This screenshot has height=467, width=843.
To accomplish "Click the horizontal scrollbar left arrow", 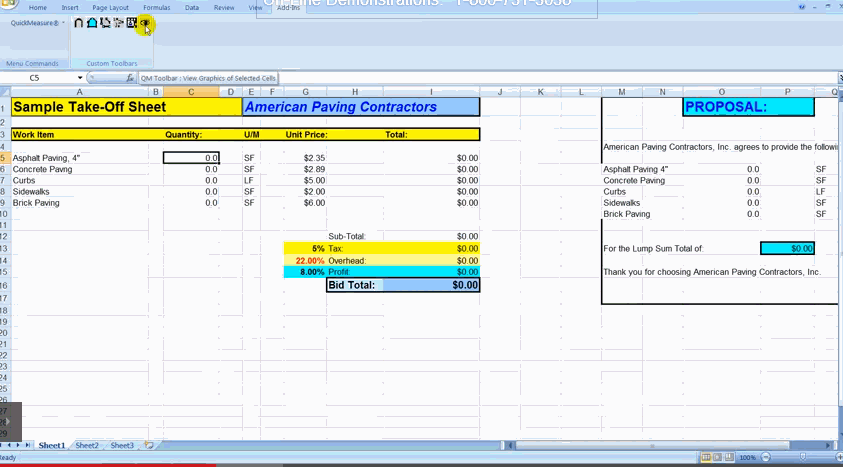I will click(x=511, y=445).
